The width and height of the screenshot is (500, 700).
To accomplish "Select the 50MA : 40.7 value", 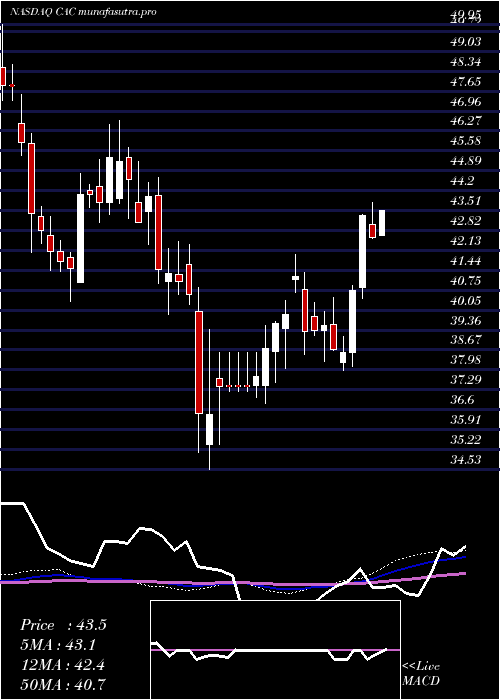I will [63, 684].
